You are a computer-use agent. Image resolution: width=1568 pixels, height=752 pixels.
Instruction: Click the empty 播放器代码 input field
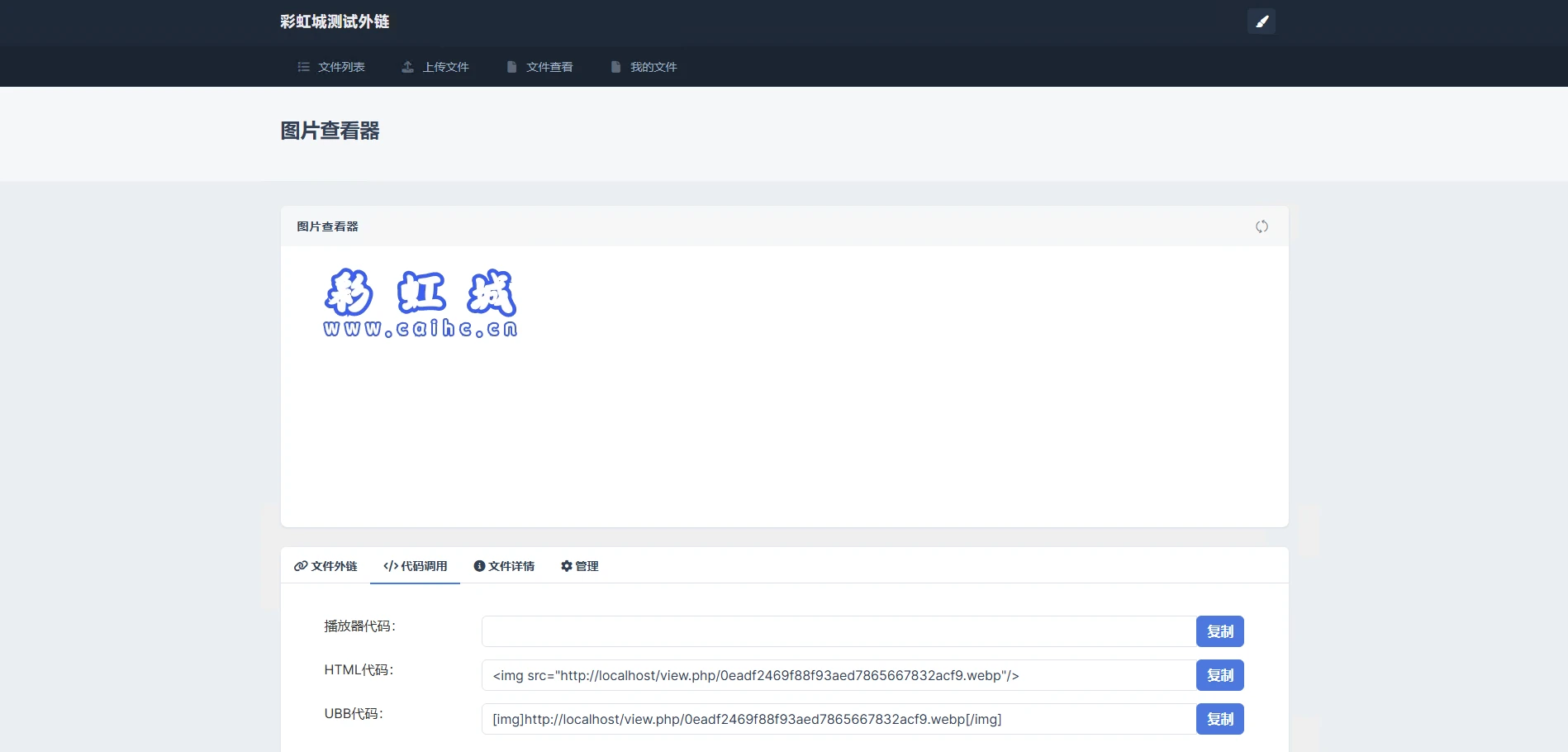pyautogui.click(x=839, y=631)
